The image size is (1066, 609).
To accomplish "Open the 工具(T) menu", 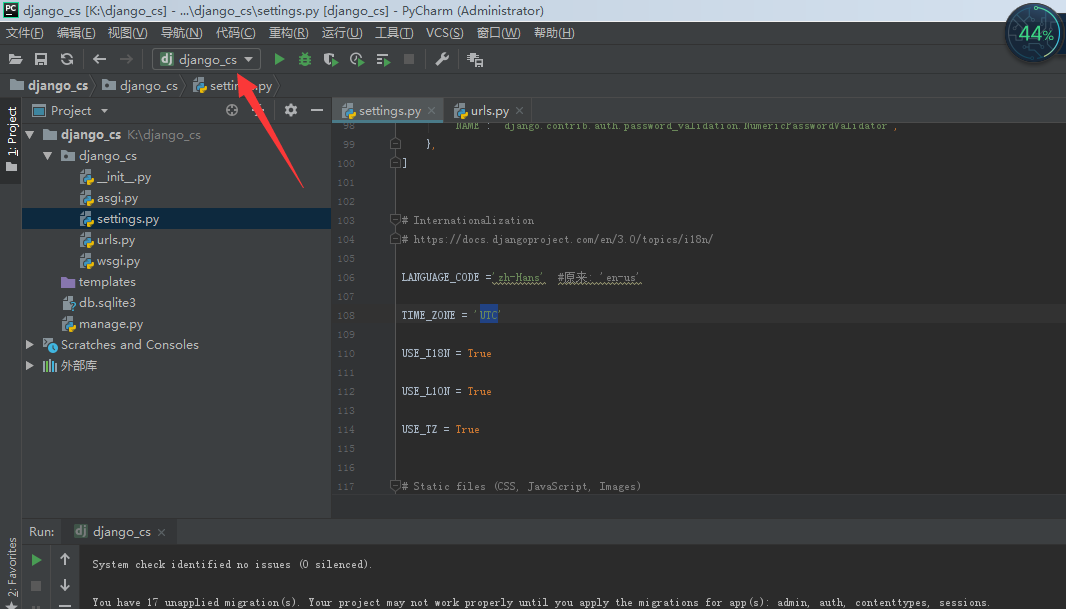I will 394,33.
